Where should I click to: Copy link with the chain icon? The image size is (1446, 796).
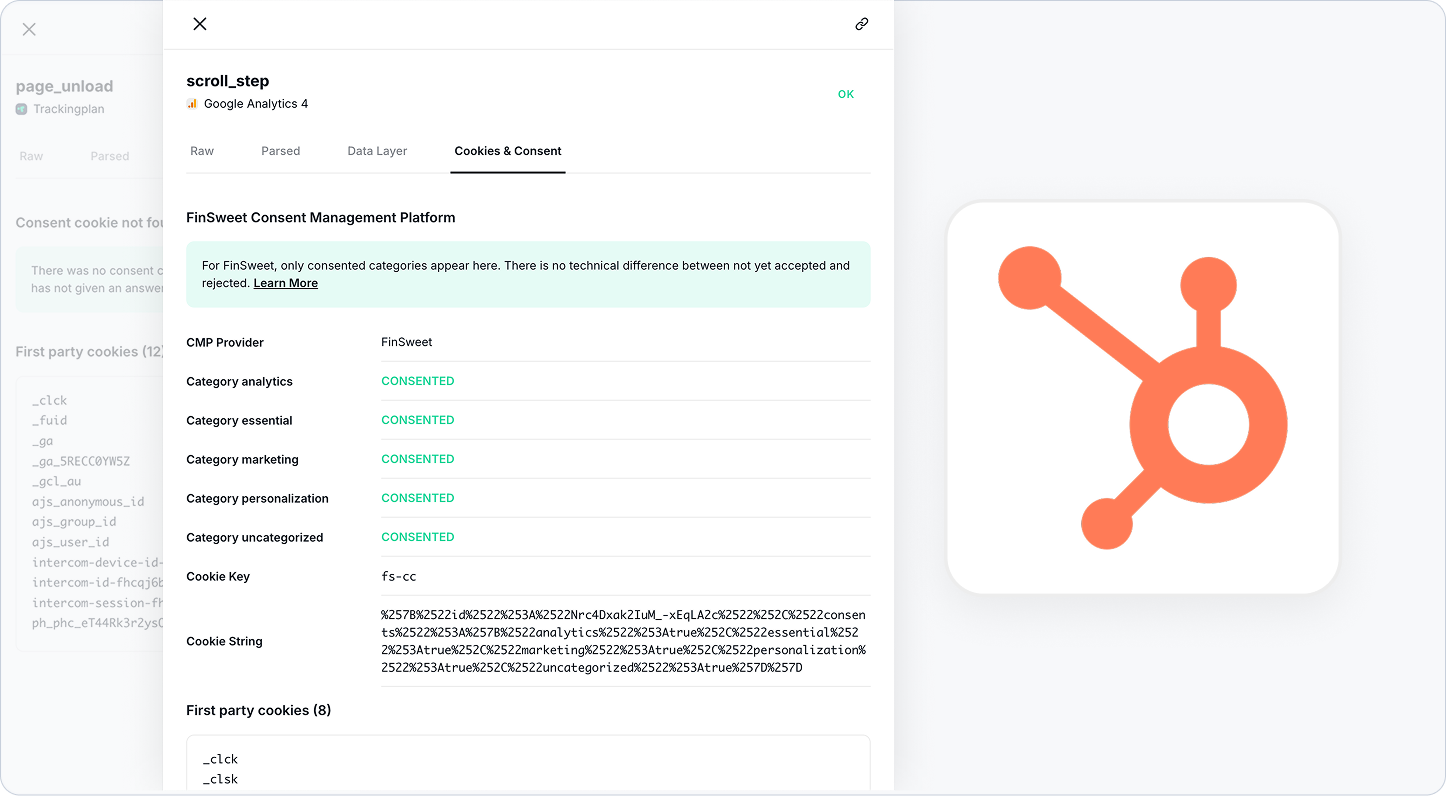862,24
